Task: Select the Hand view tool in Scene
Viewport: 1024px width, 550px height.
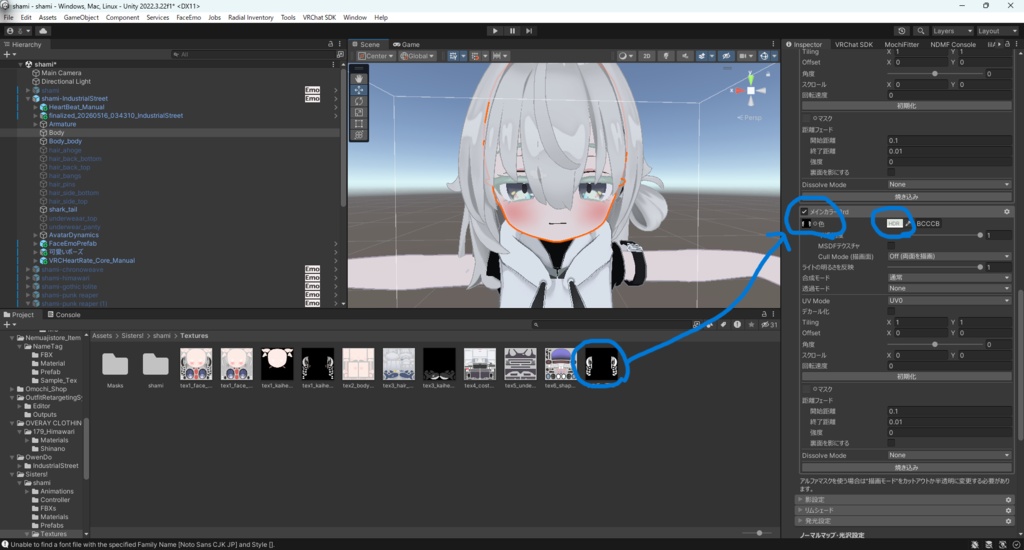Action: 359,78
